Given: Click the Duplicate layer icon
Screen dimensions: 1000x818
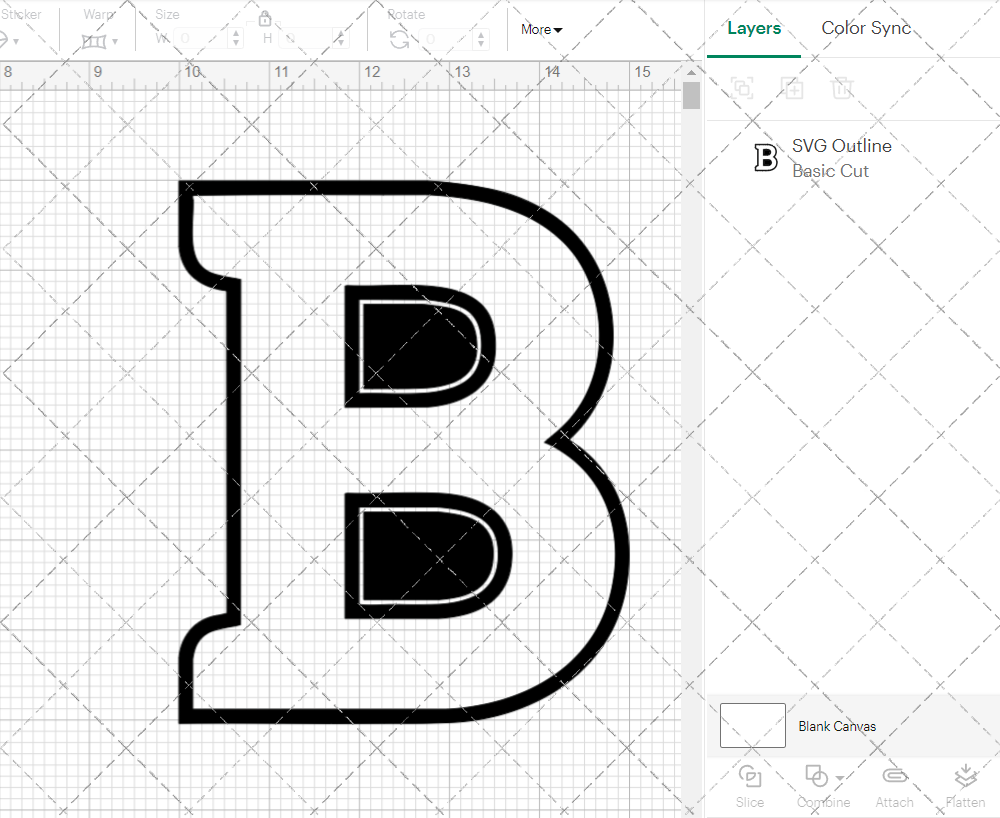Looking at the screenshot, I should click(793, 88).
